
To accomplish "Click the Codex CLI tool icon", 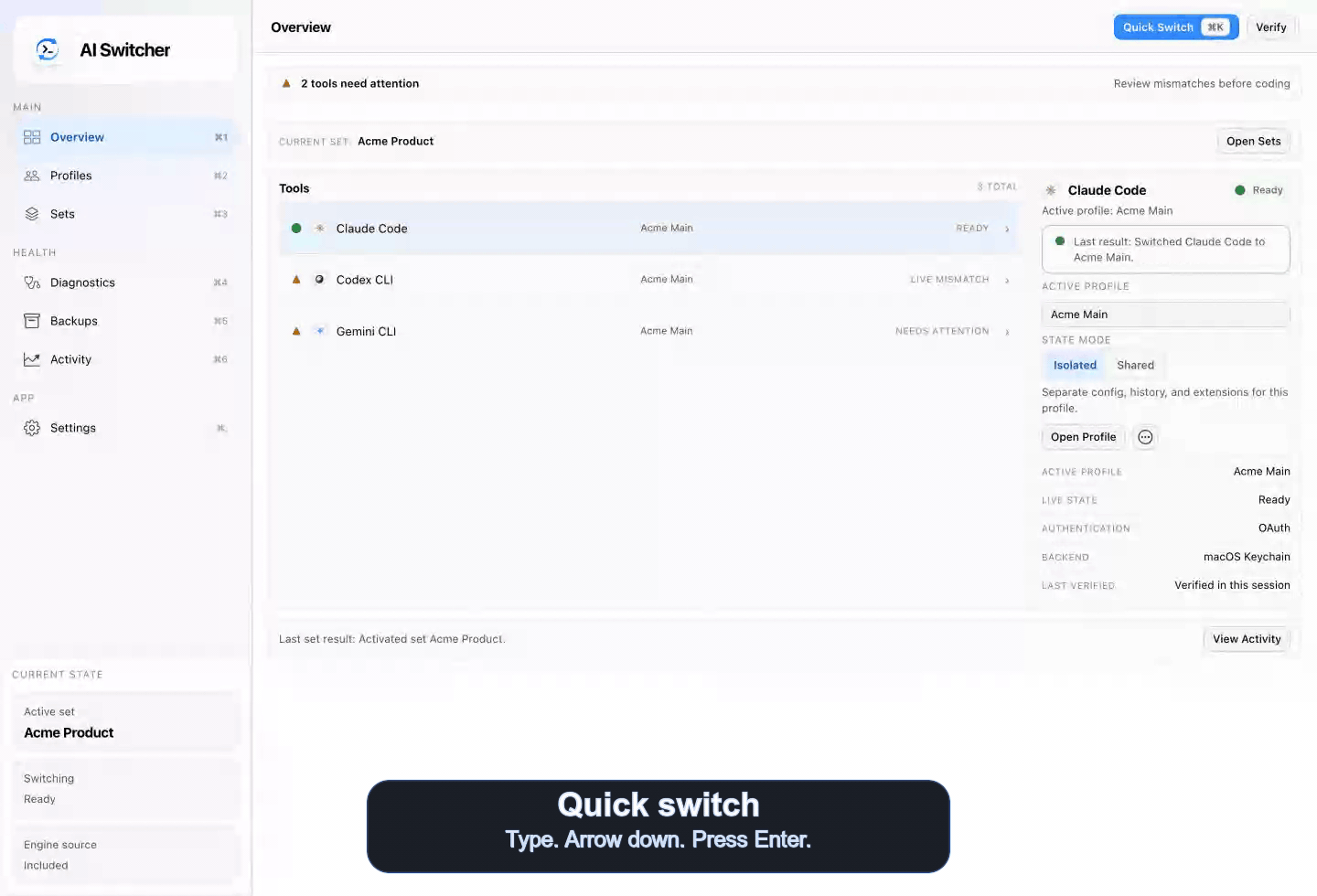I will (x=319, y=280).
